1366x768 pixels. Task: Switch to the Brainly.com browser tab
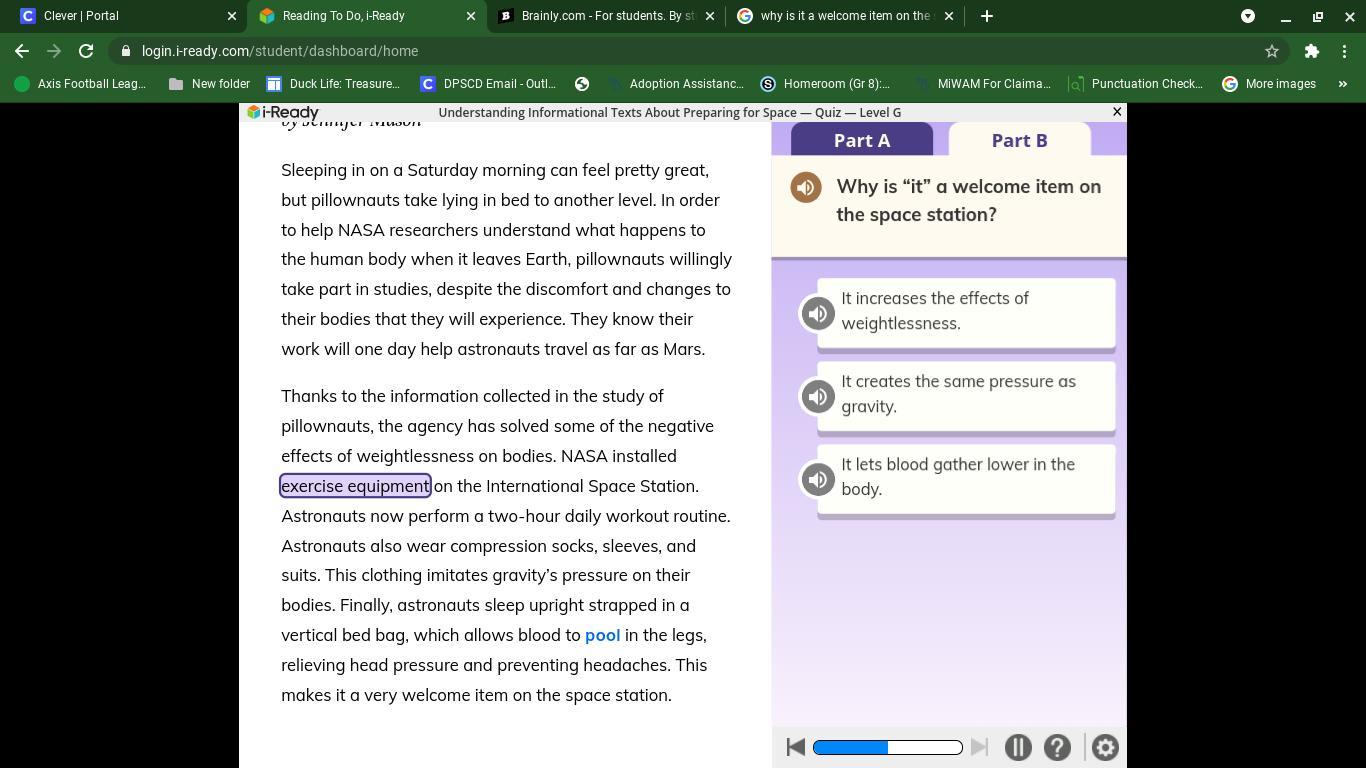pyautogui.click(x=607, y=16)
